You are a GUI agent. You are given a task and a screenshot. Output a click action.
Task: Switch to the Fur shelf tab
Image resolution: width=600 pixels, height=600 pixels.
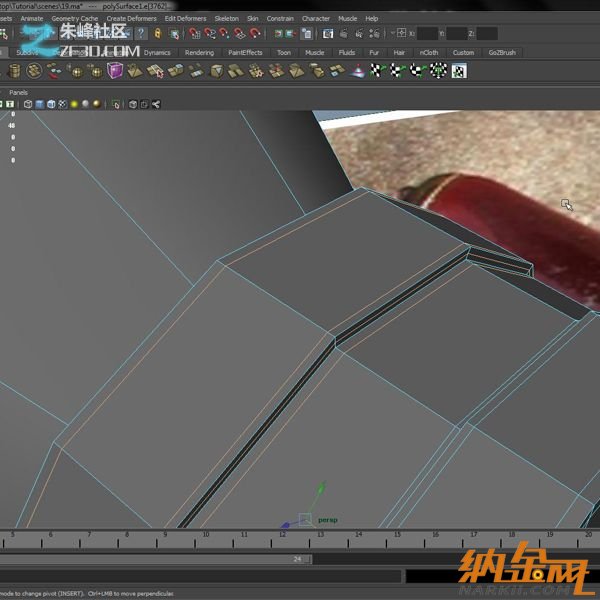pos(374,52)
